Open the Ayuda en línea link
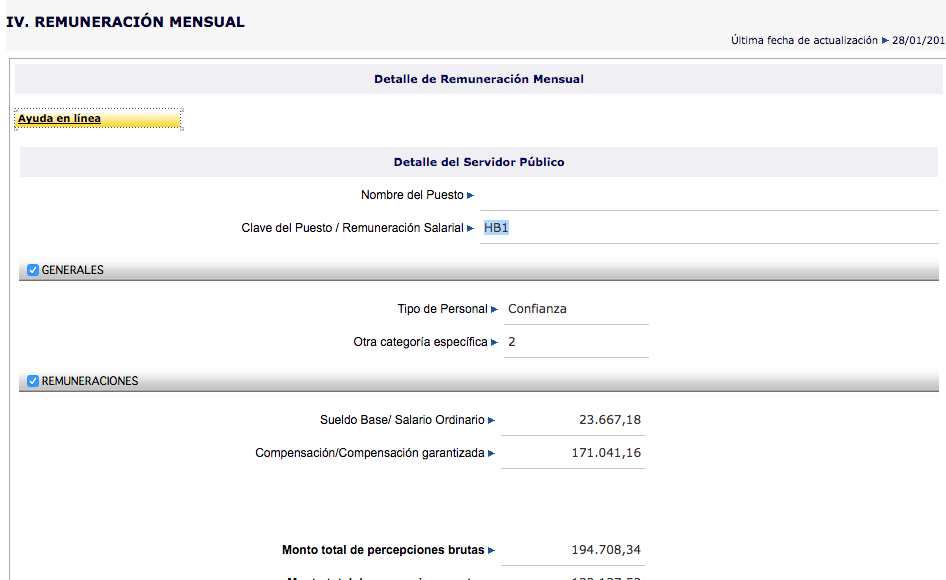Image resolution: width=946 pixels, height=580 pixels. tap(59, 119)
